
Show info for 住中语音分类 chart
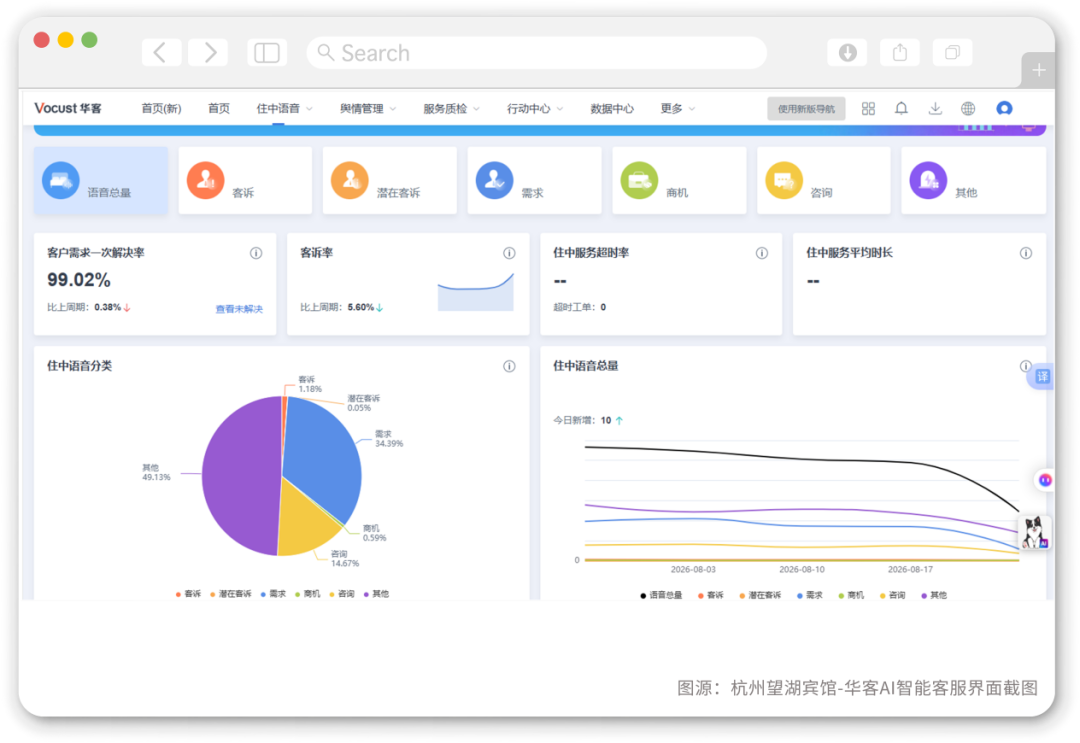[509, 366]
